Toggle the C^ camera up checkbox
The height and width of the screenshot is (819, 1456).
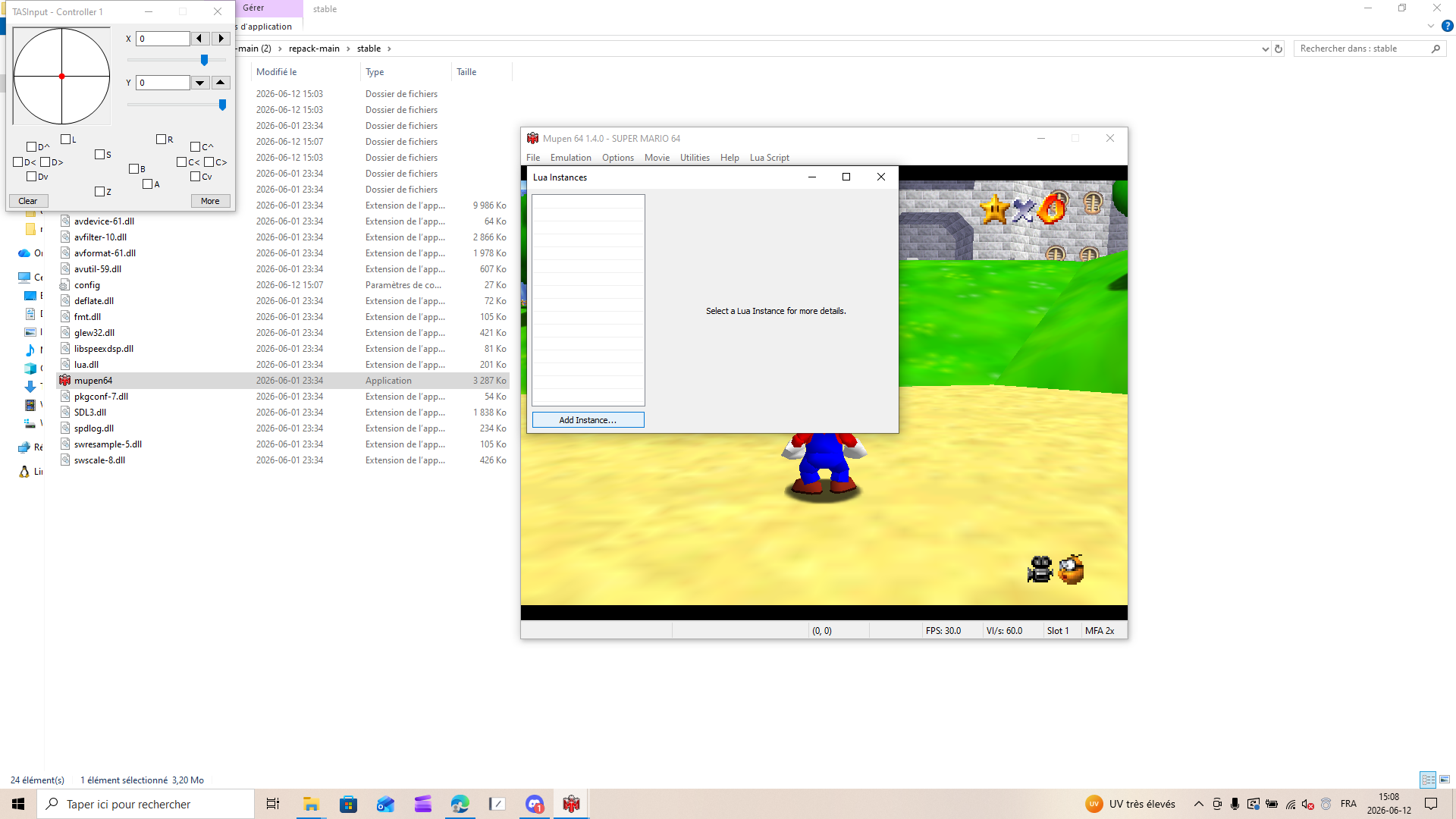click(x=196, y=147)
